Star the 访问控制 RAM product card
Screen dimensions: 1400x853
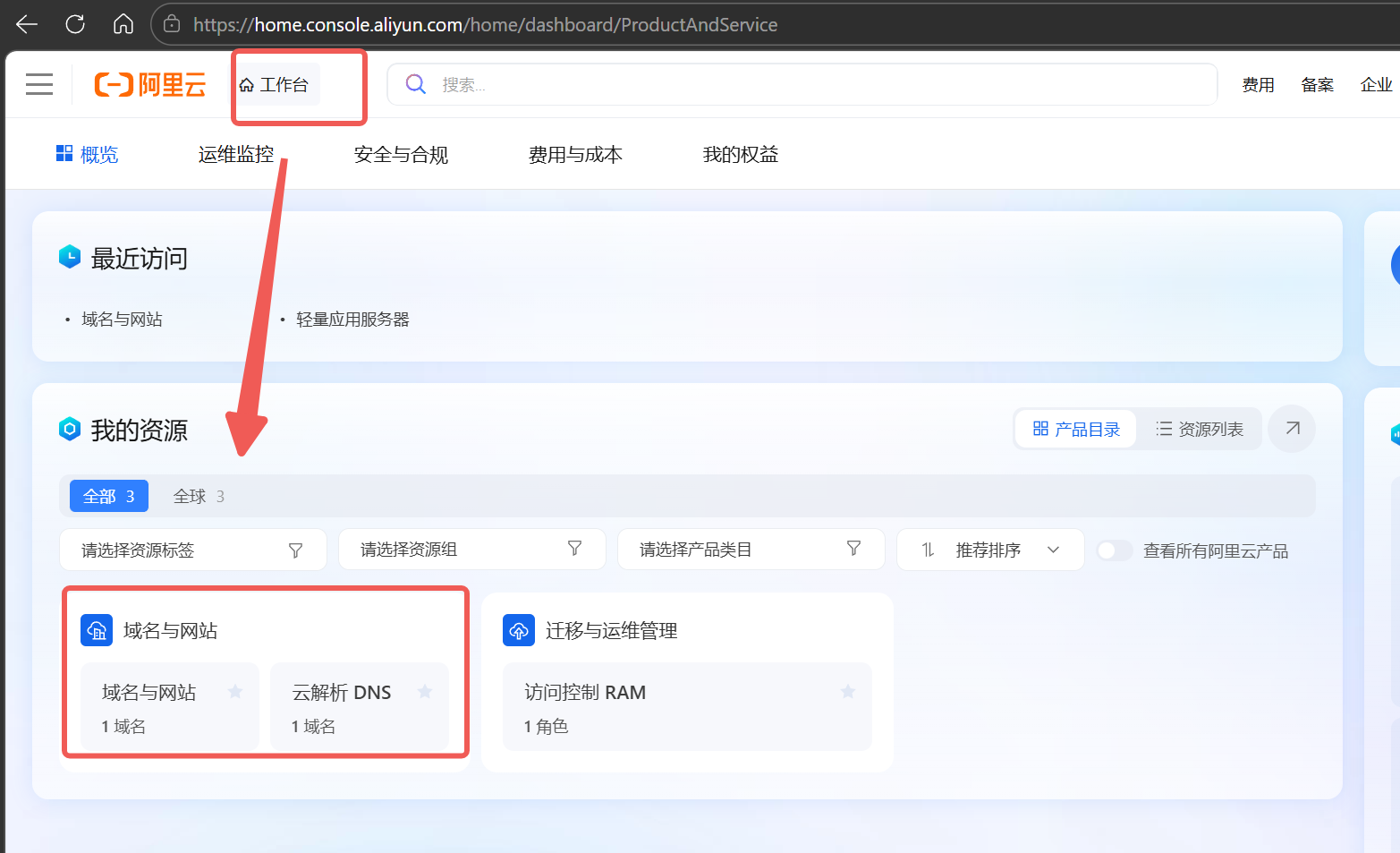tap(848, 691)
